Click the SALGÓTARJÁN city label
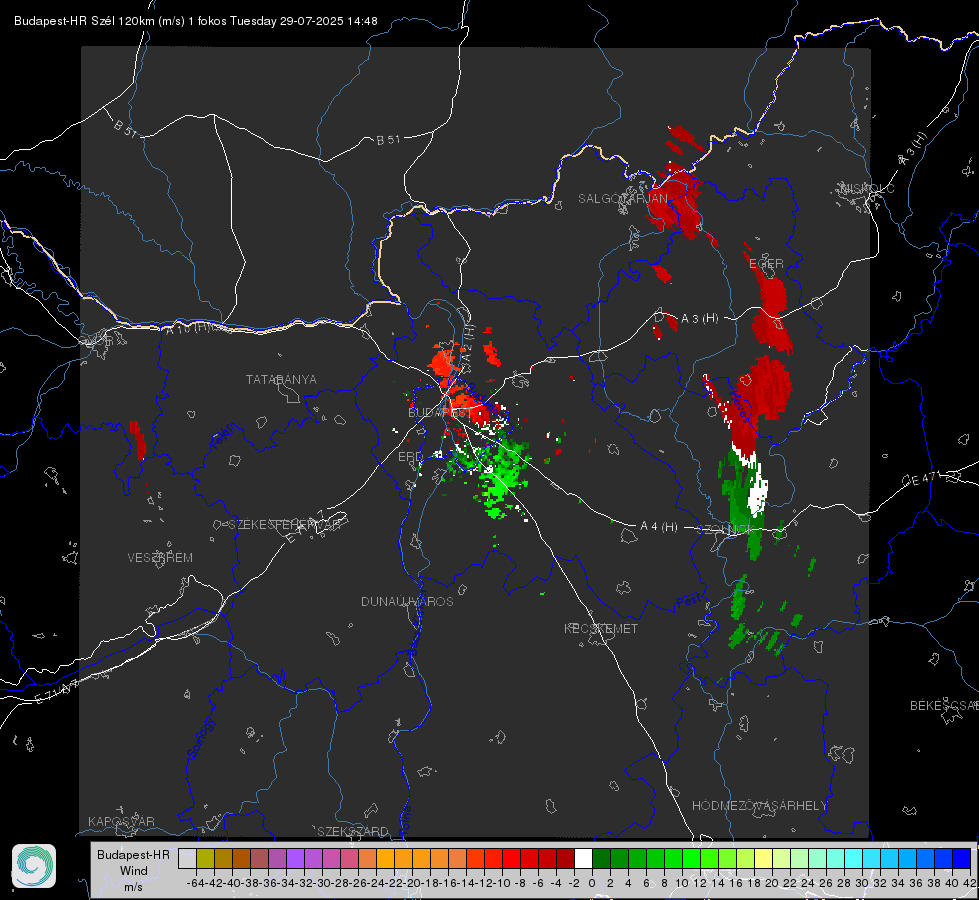 click(622, 199)
